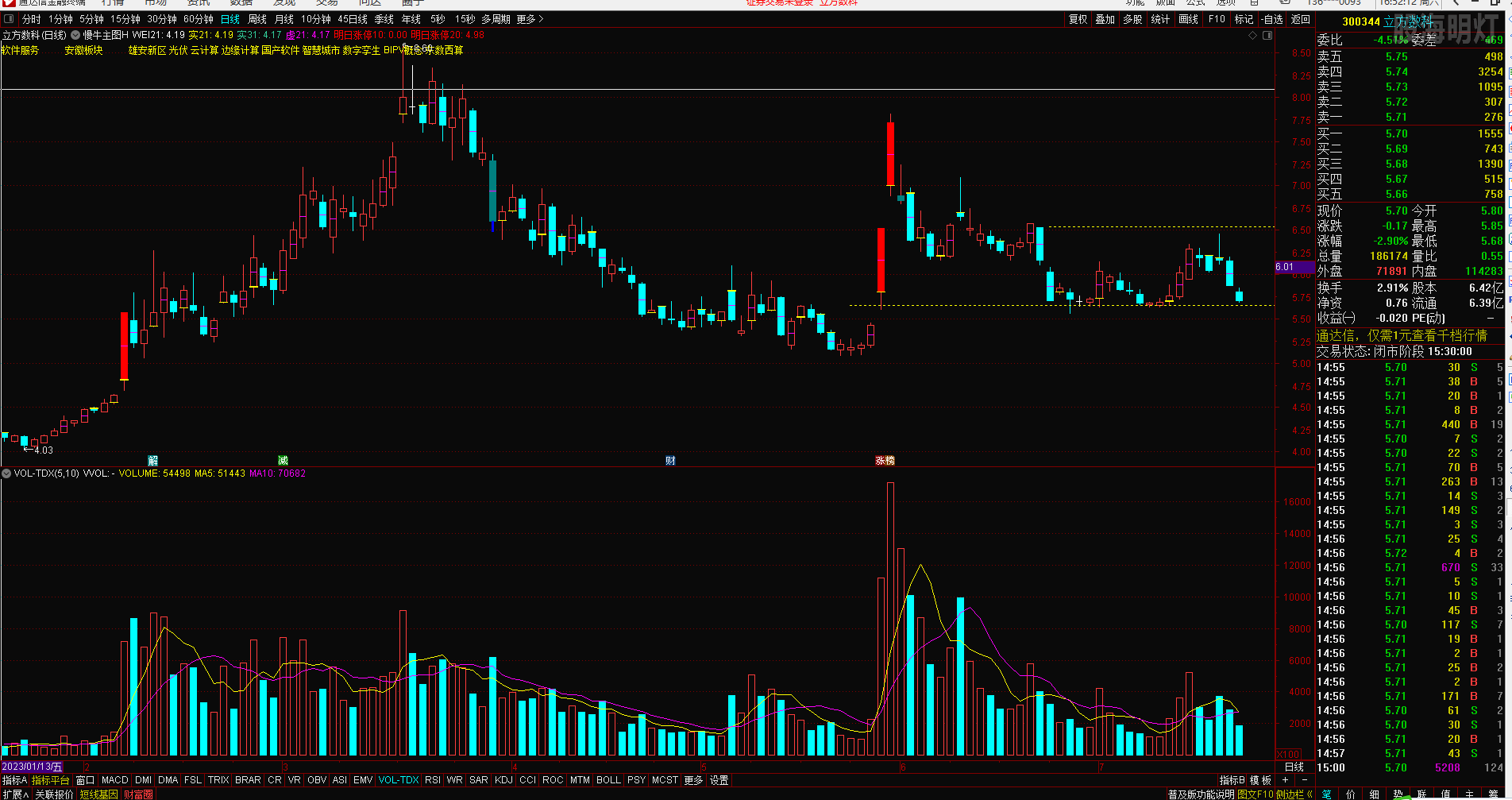Collapse the VOL-TDX indicator header arrow
The width and height of the screenshot is (1512, 800).
pos(6,473)
